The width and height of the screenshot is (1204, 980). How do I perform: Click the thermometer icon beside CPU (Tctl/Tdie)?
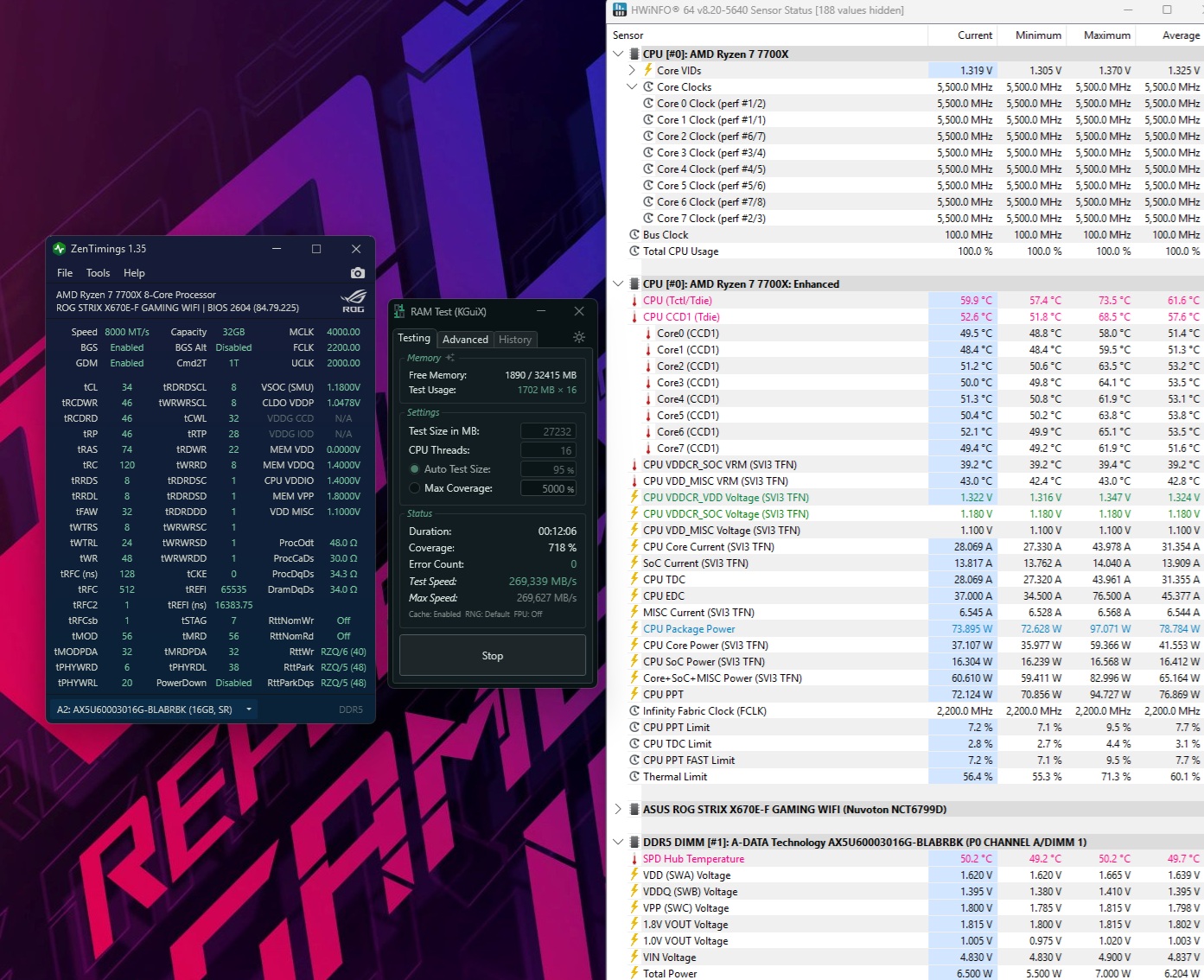click(634, 301)
